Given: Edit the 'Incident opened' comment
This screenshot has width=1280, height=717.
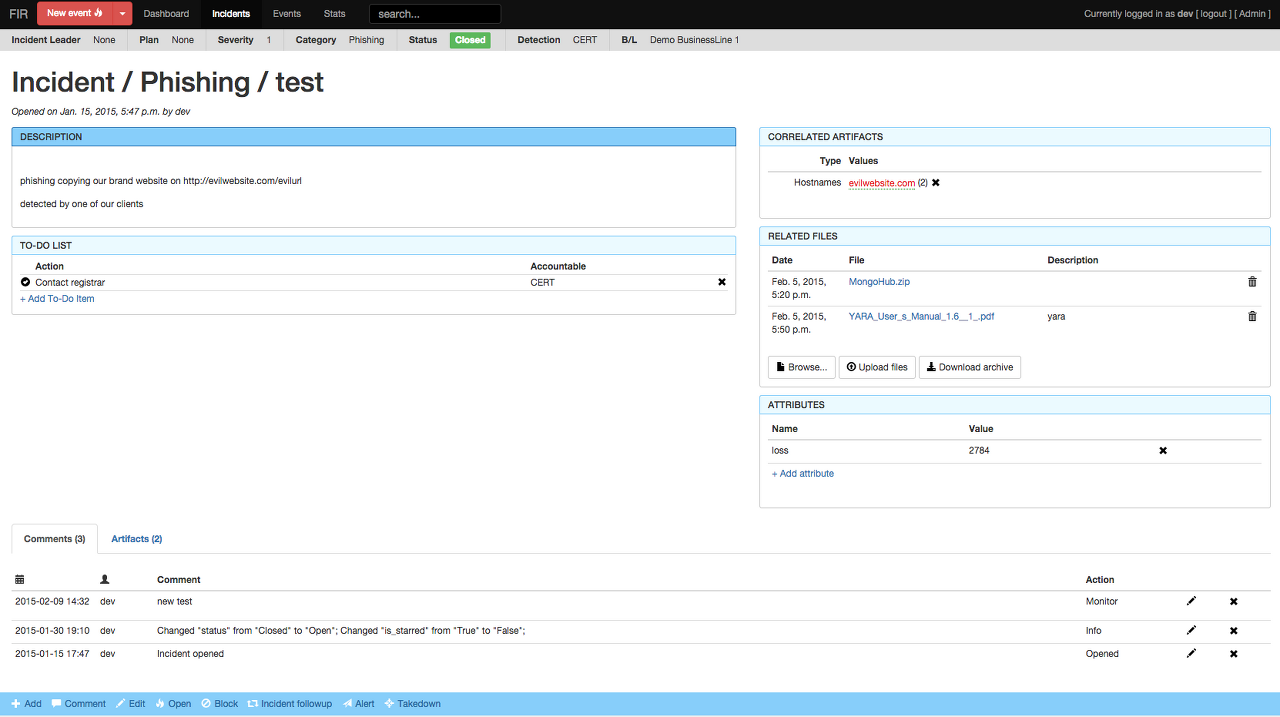Looking at the screenshot, I should 1191,653.
